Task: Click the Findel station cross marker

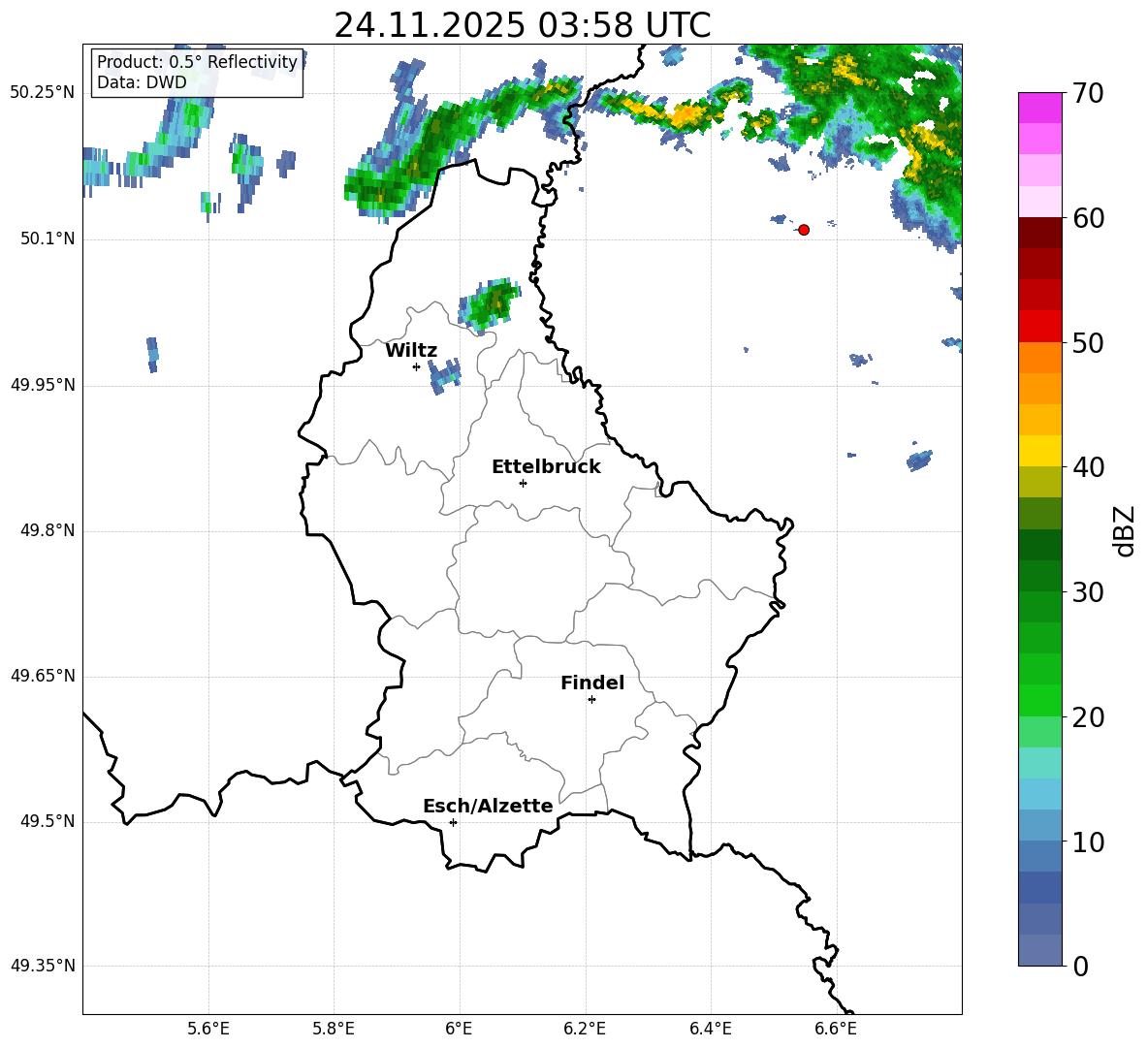Action: tap(591, 700)
